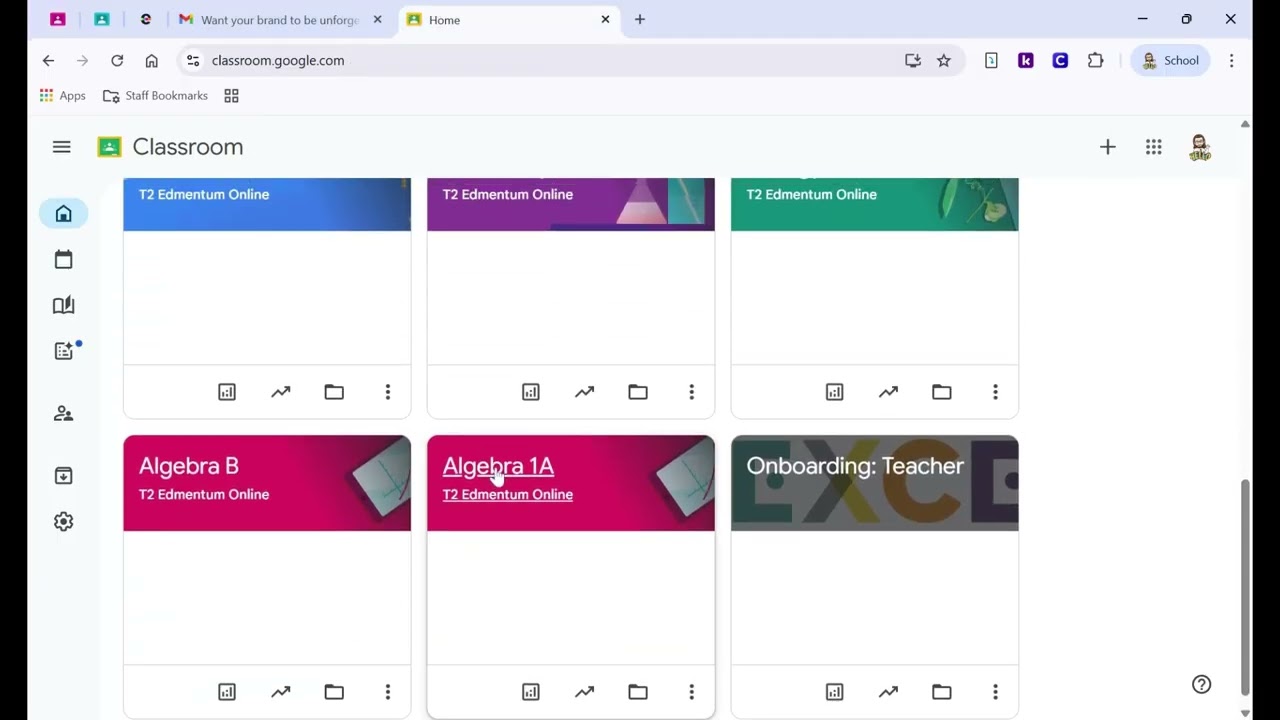1280x720 pixels.
Task: Open gradebook icon for Onboarding: Teacher
Action: [x=835, y=692]
